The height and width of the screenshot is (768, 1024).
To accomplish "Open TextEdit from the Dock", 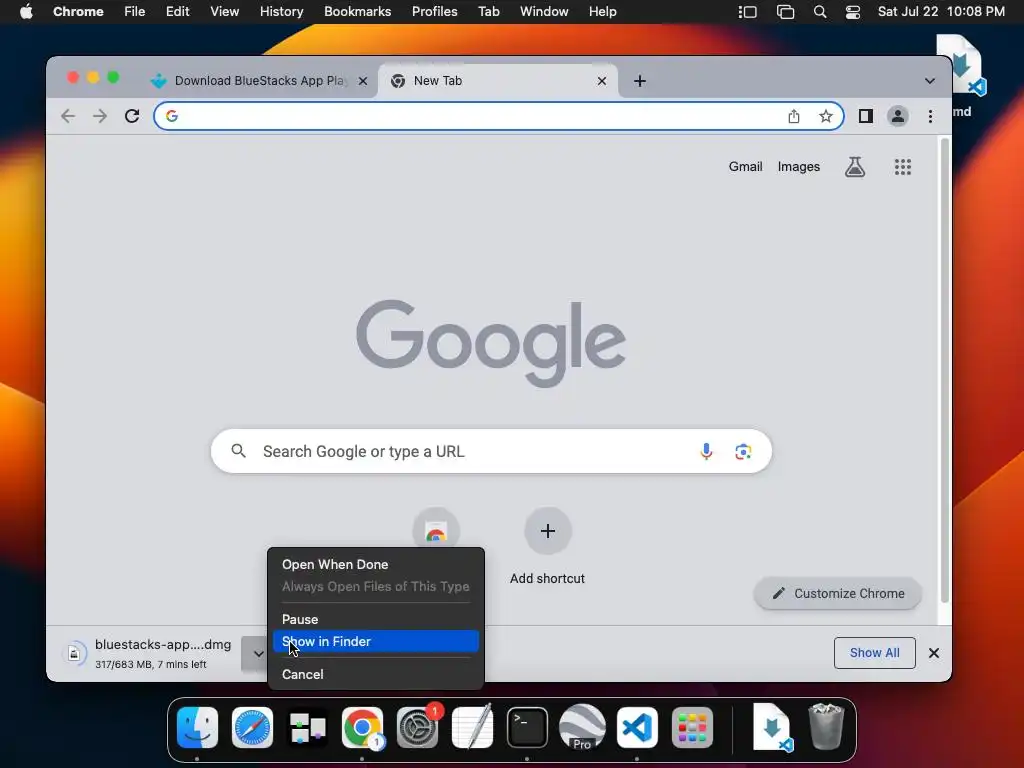I will tap(472, 727).
